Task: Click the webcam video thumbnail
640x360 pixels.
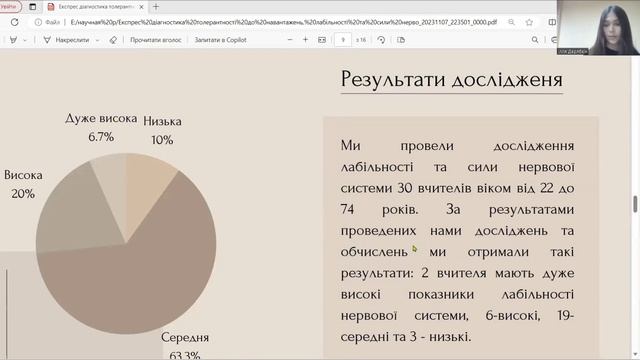Action: [x=598, y=27]
